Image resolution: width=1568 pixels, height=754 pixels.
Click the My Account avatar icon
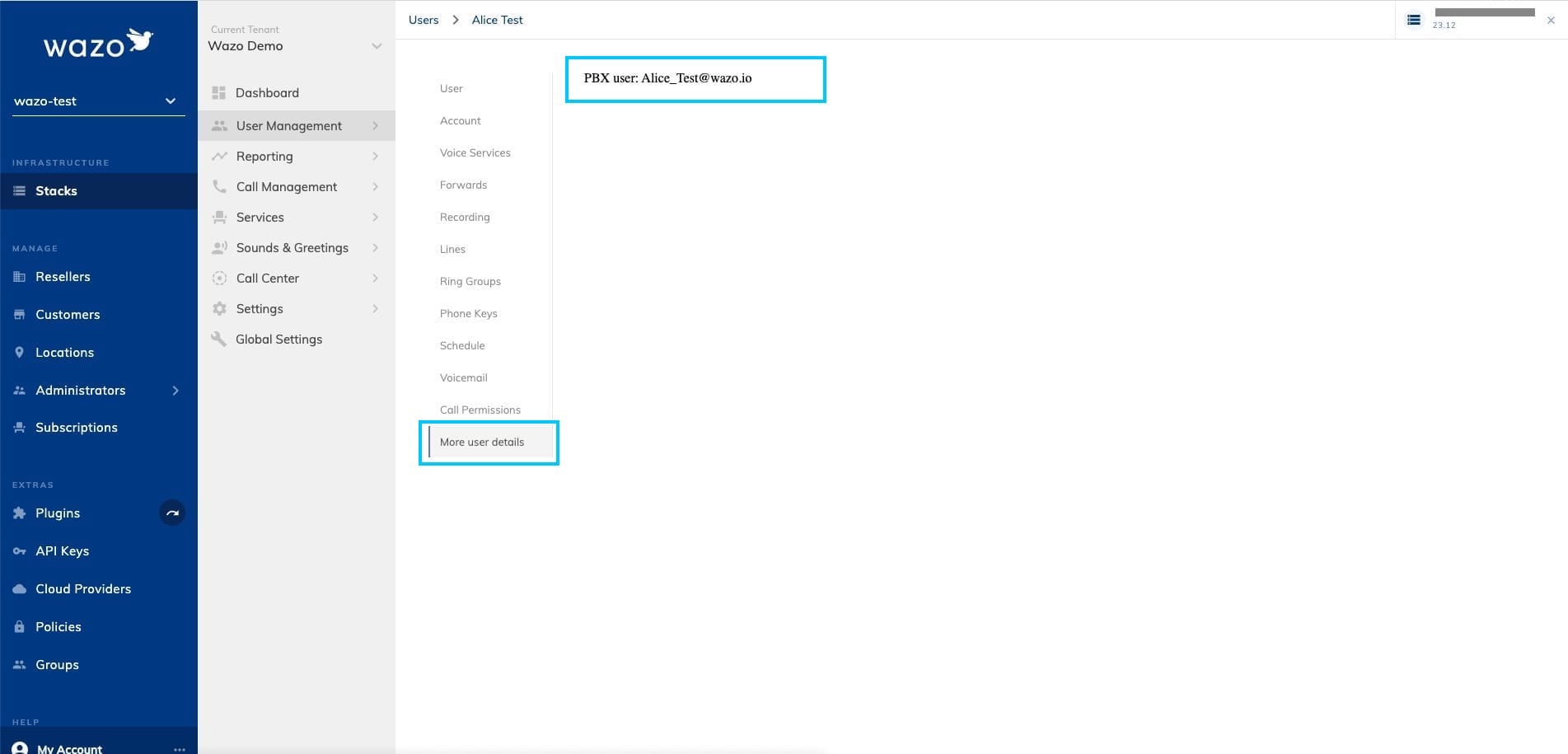(x=20, y=748)
